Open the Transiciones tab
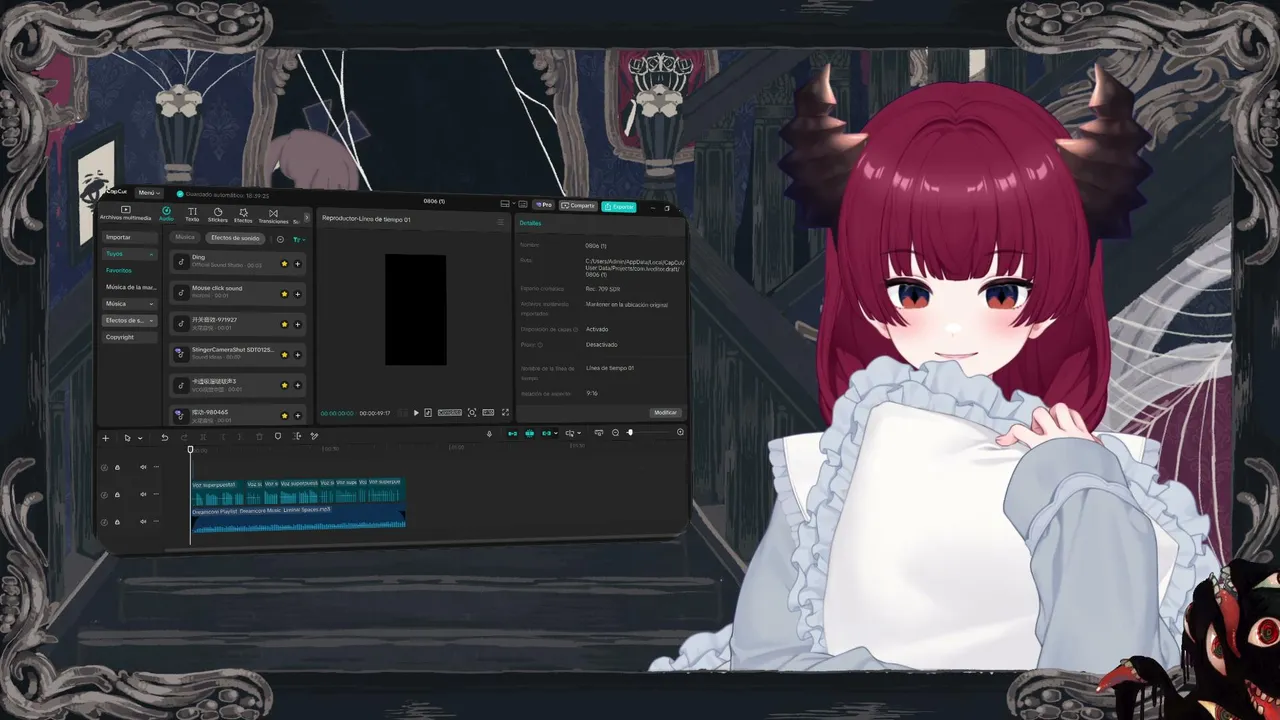Viewport: 1280px width, 720px height. [x=273, y=216]
